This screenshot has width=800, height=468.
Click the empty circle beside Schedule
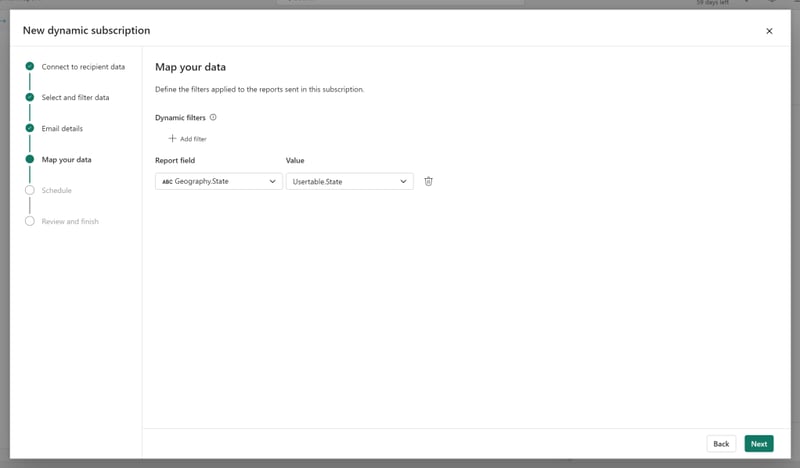point(30,190)
